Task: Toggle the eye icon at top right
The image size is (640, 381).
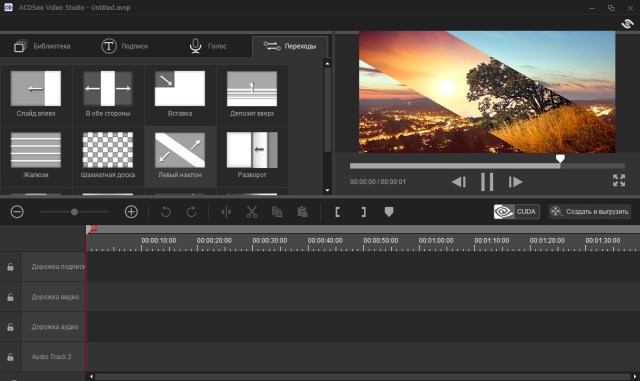Action: click(627, 24)
